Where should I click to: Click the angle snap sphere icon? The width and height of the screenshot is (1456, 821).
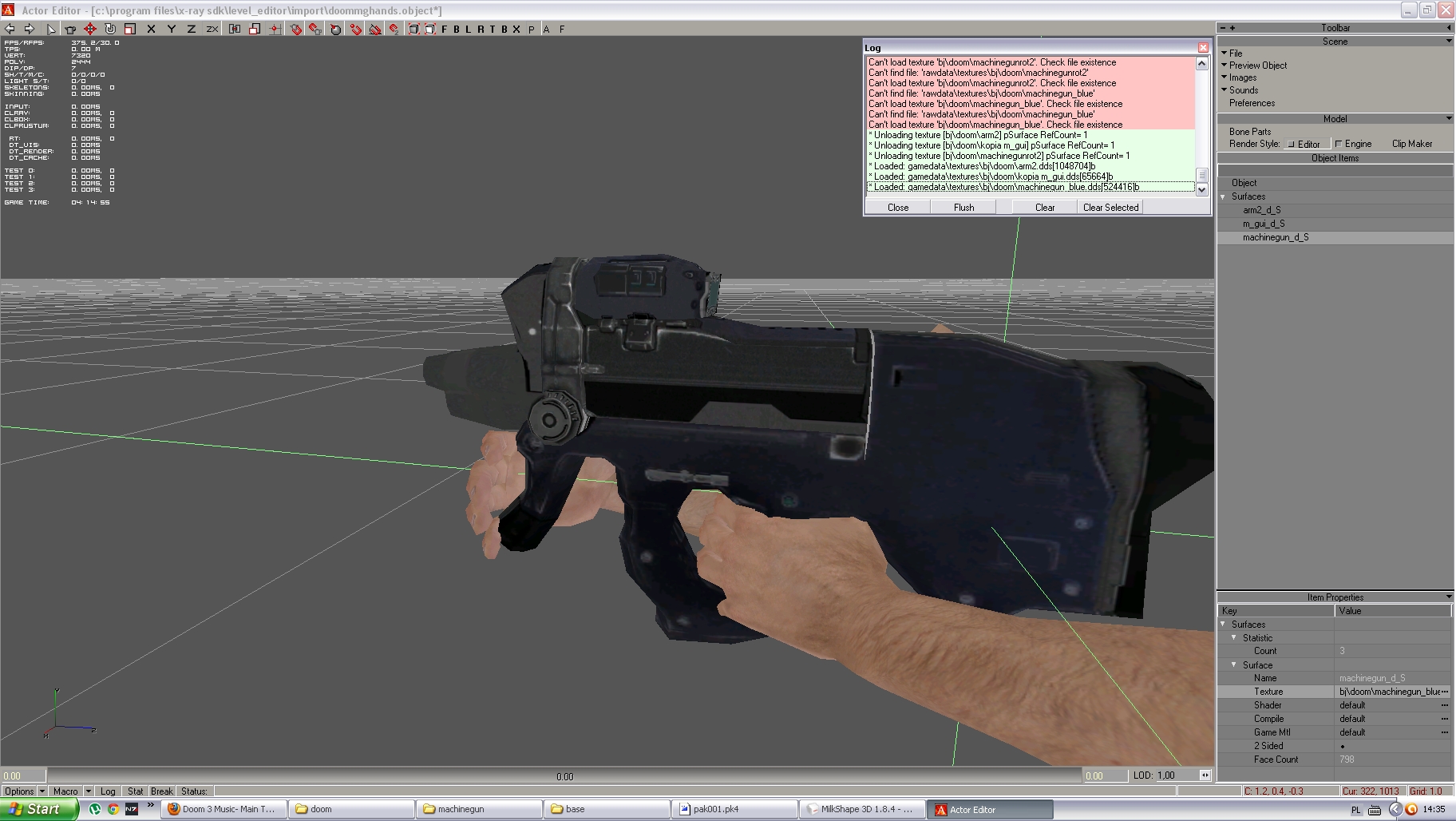click(335, 29)
